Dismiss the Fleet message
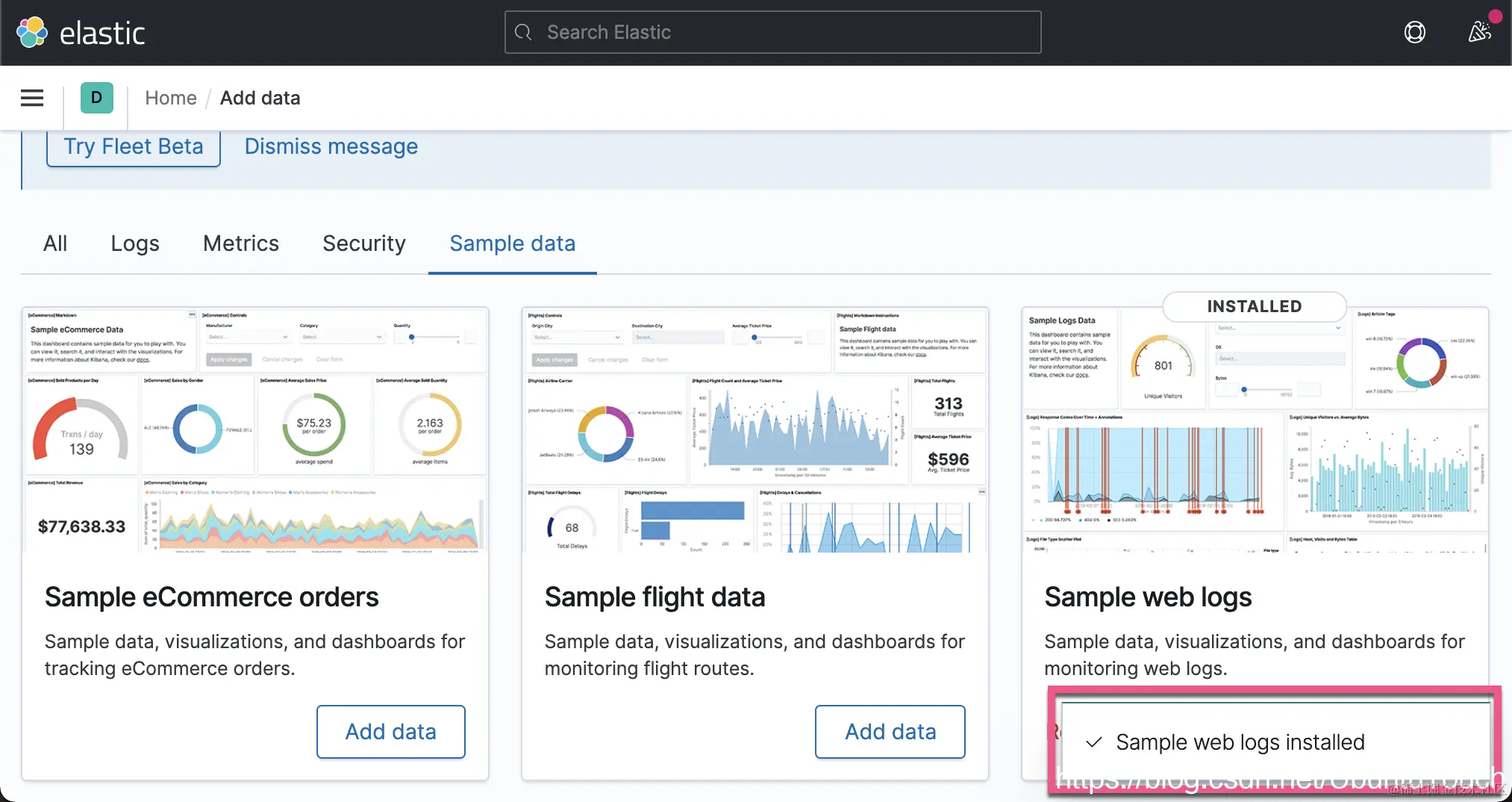This screenshot has width=1512, height=802. 331,146
